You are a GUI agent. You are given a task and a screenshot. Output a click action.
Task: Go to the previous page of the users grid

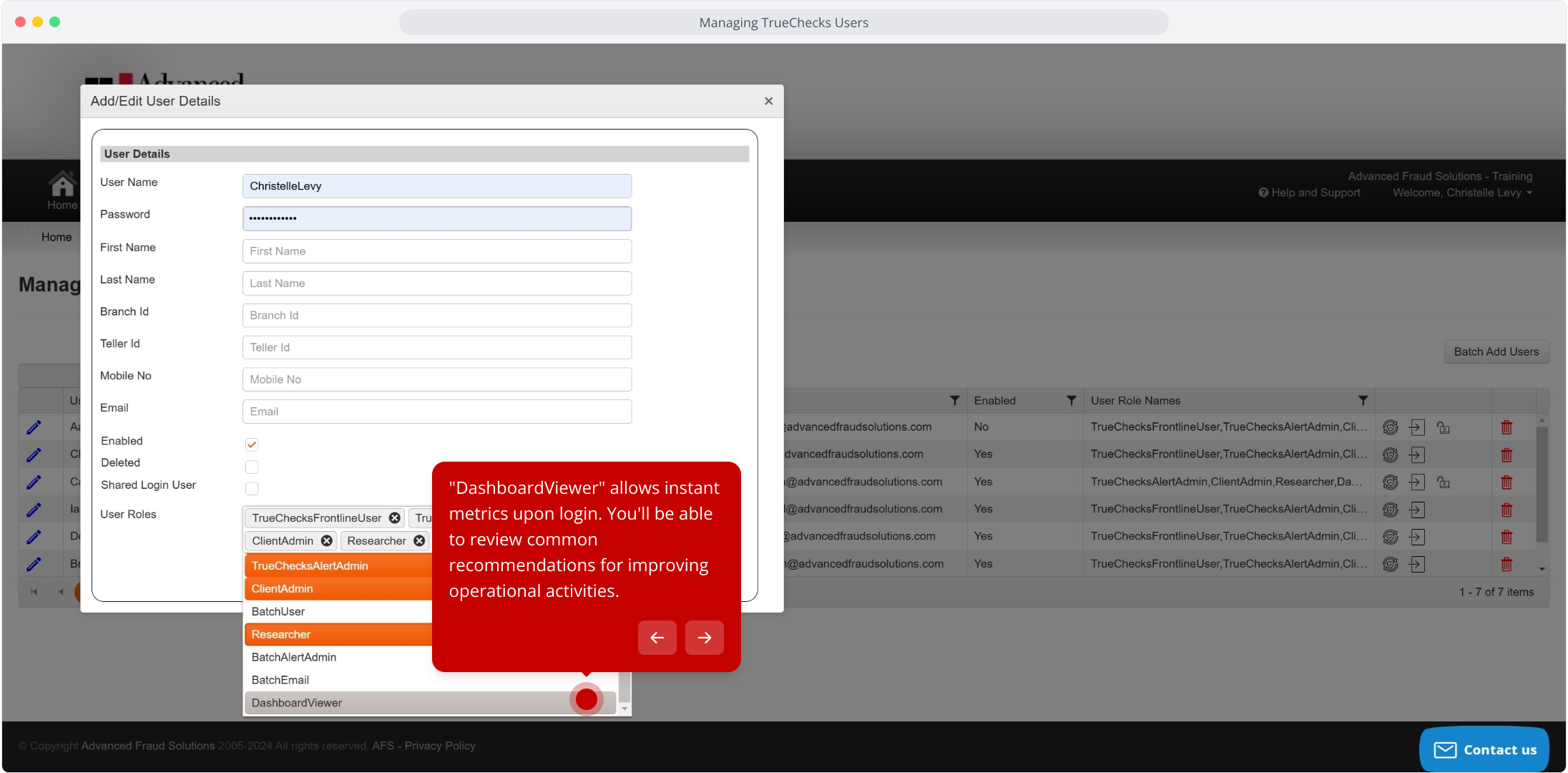(x=61, y=592)
